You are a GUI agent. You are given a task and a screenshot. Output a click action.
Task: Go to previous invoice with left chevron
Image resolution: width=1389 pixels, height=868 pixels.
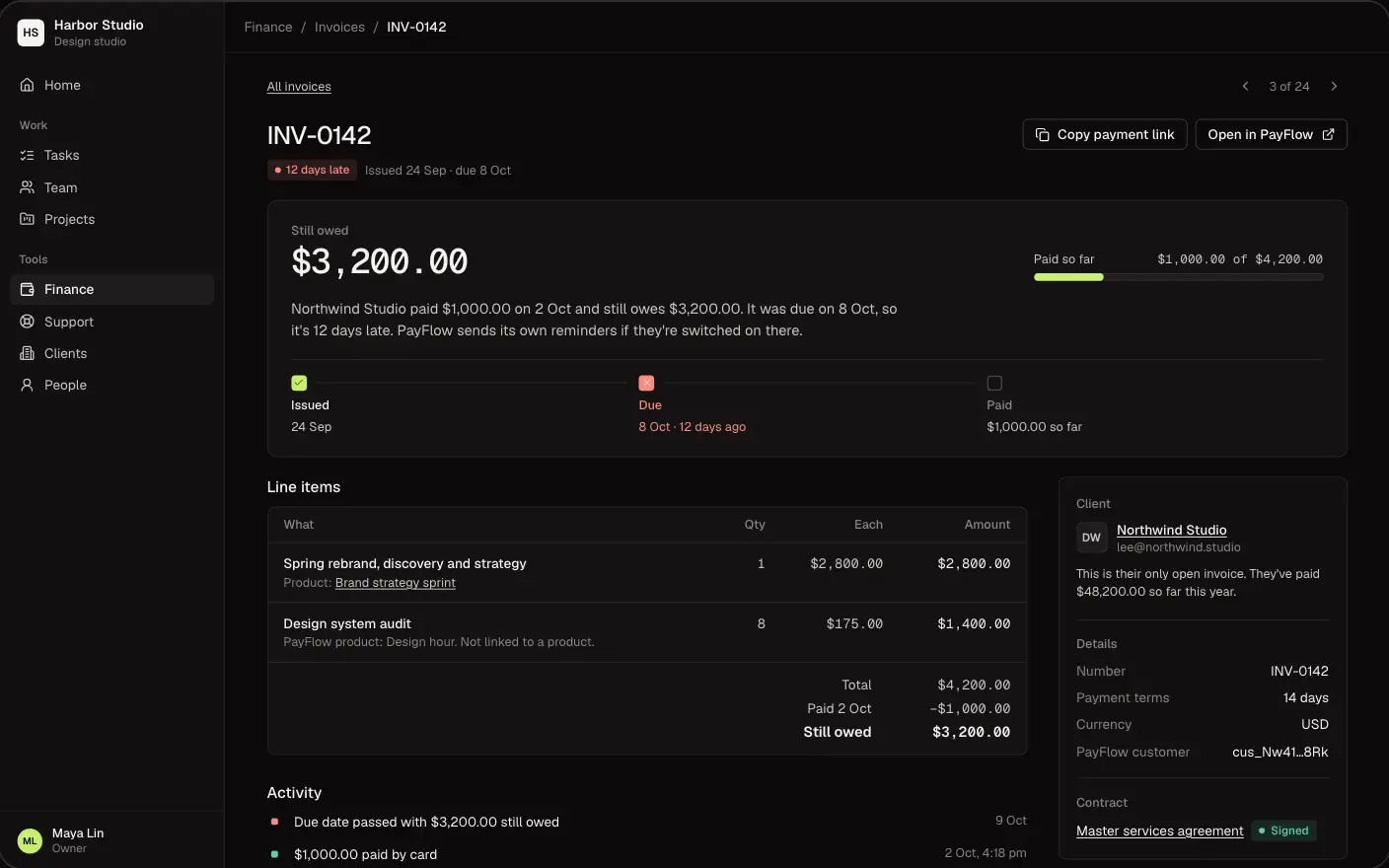tap(1245, 86)
